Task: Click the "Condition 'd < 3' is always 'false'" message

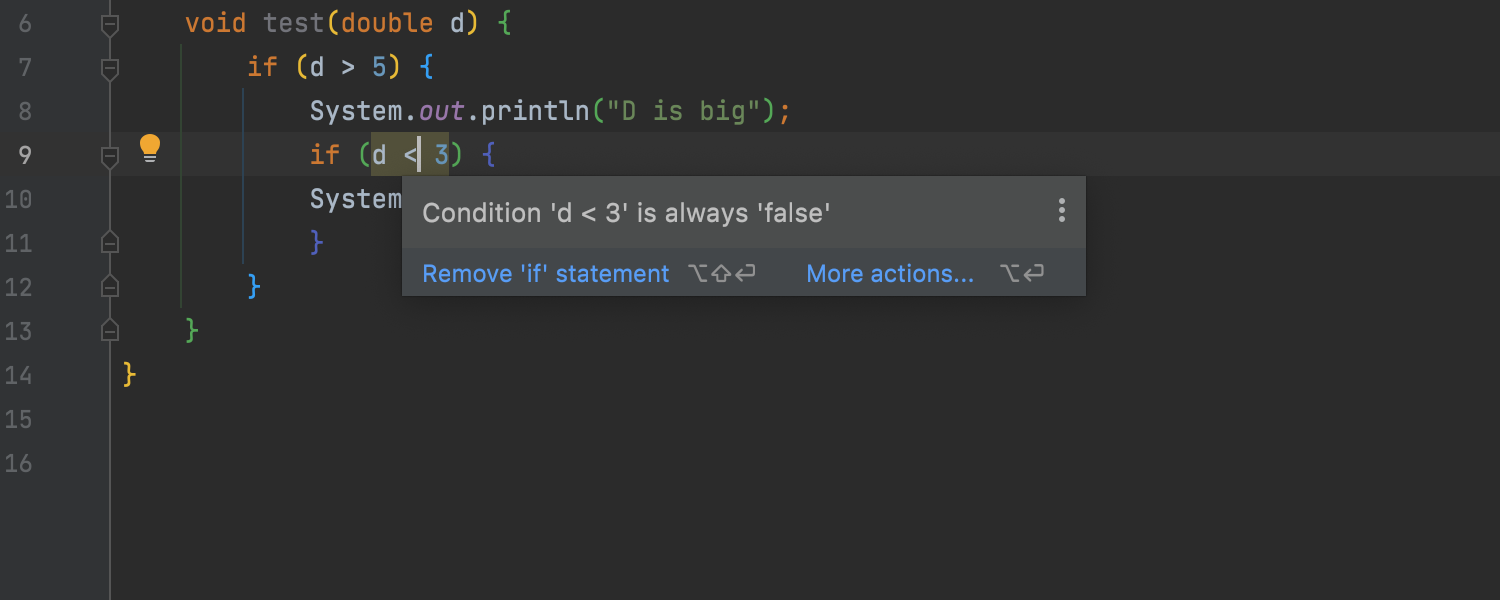Action: click(626, 213)
